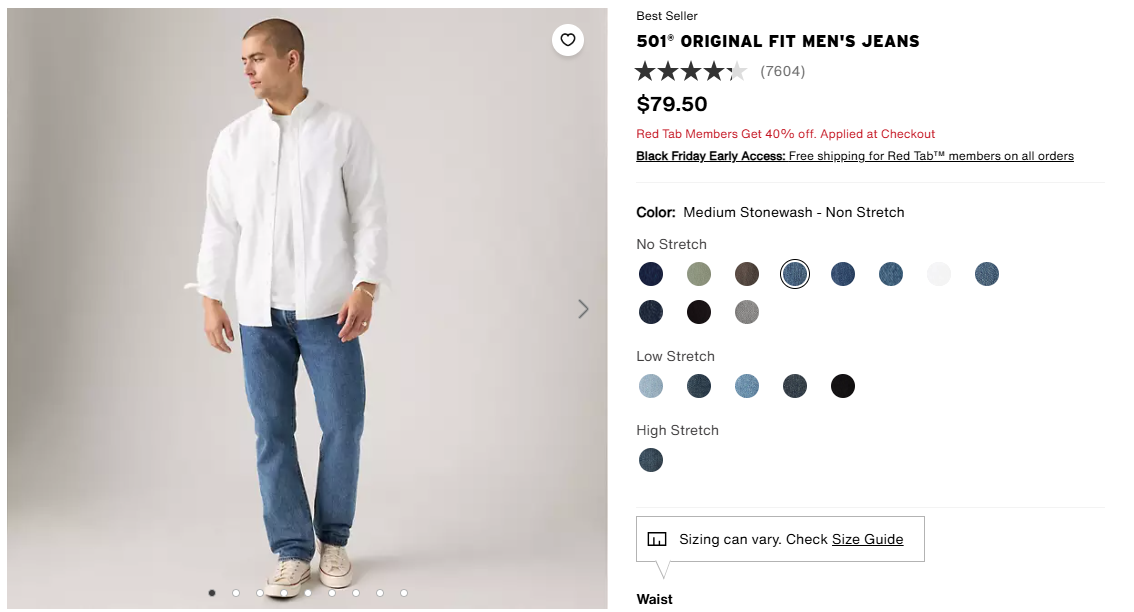The image size is (1134, 612).
Task: Click the size chart icon beside "Sizing can vary"
Action: click(657, 539)
